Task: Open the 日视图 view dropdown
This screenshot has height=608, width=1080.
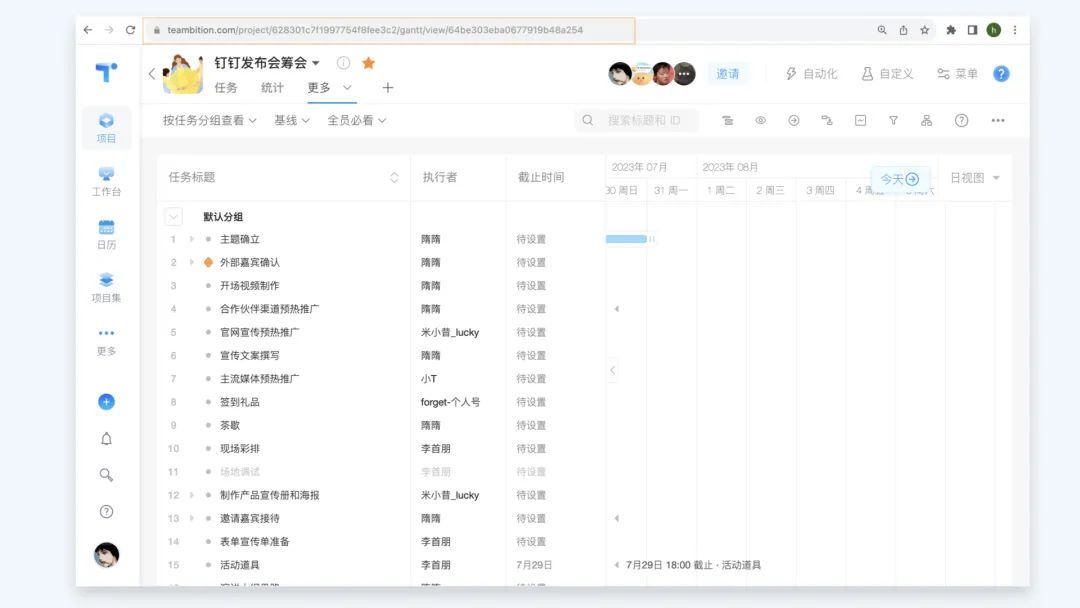Action: tap(974, 178)
